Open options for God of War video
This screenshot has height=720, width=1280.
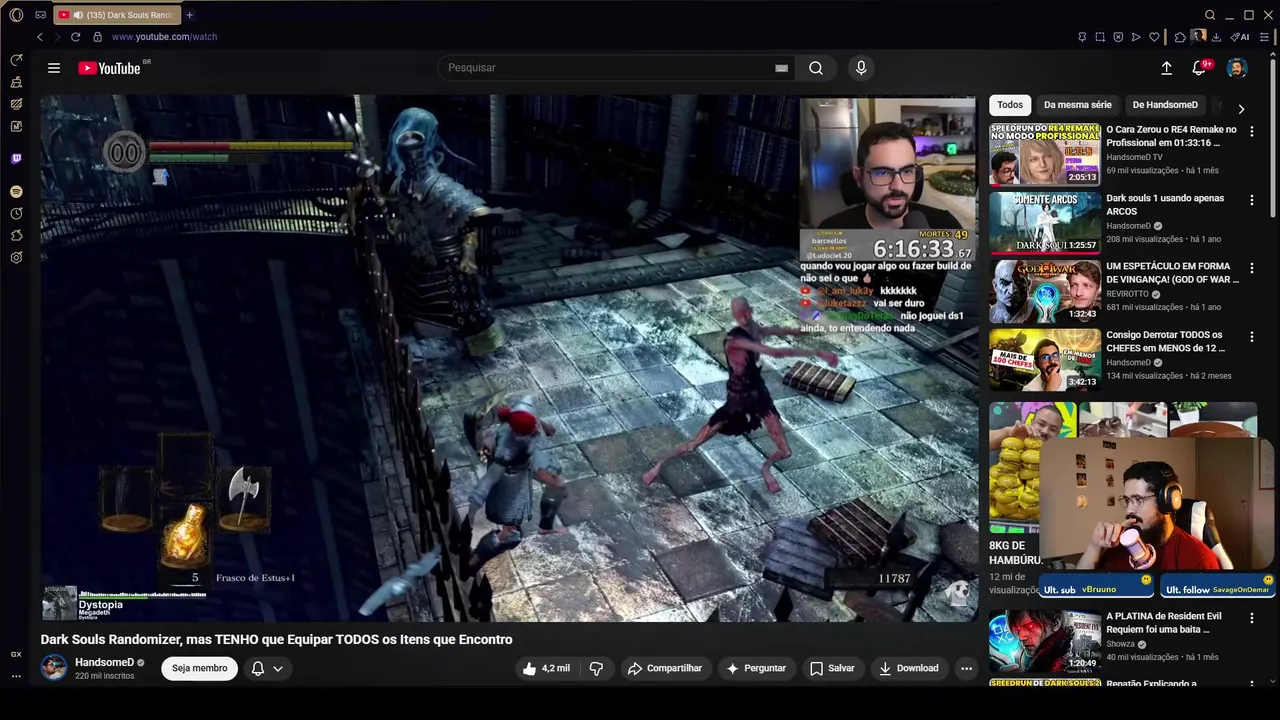(1251, 268)
